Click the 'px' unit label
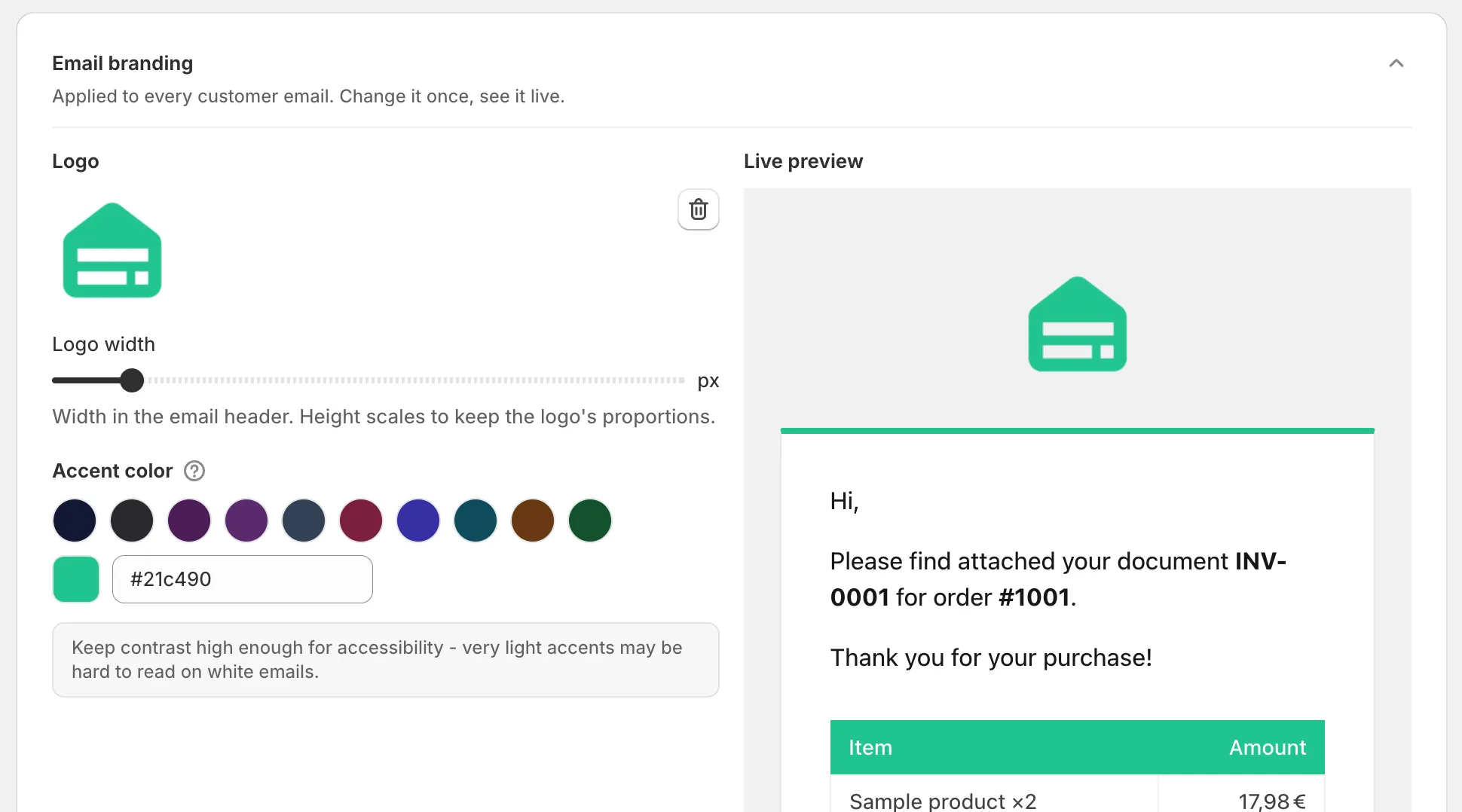1462x812 pixels. click(x=708, y=381)
